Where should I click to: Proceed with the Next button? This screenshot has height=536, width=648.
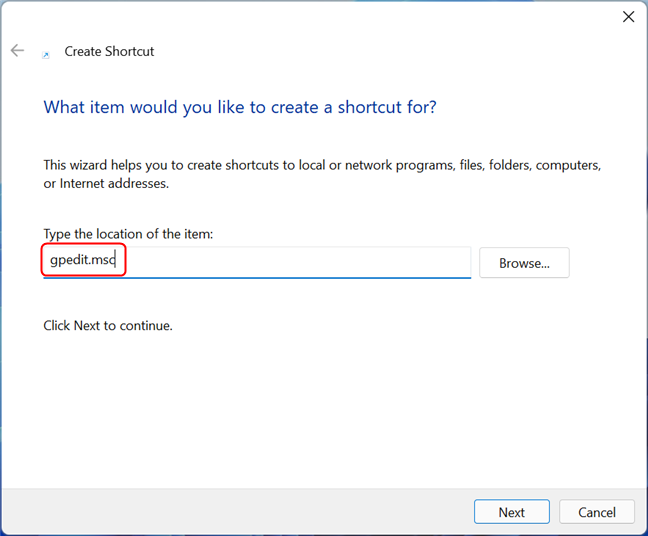512,512
